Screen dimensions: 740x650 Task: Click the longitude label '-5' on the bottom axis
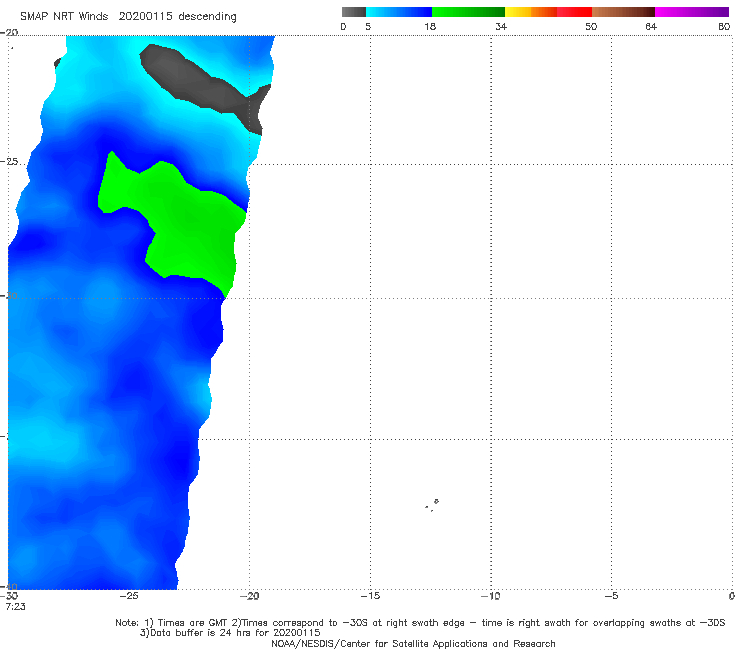(612, 596)
